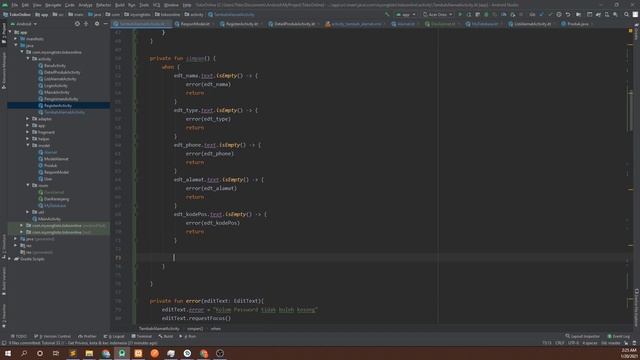Select ListAlamatActivity in project tree

click(60, 79)
